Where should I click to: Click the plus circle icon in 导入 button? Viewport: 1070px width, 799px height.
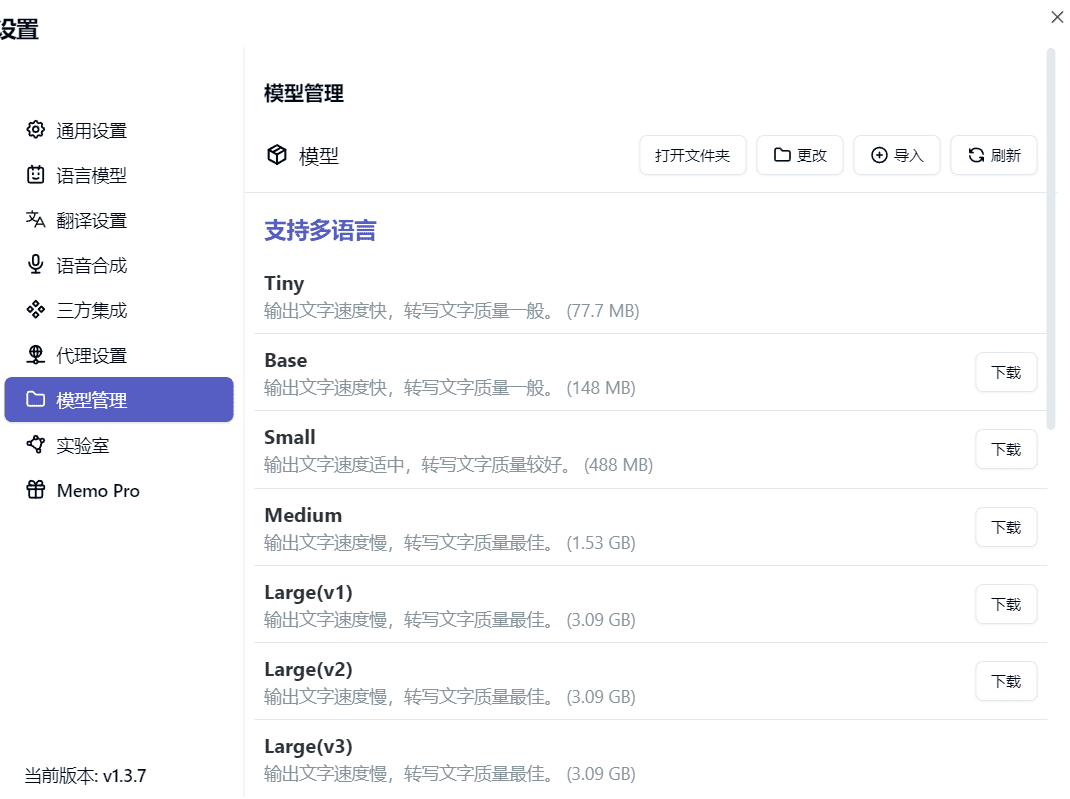point(879,155)
